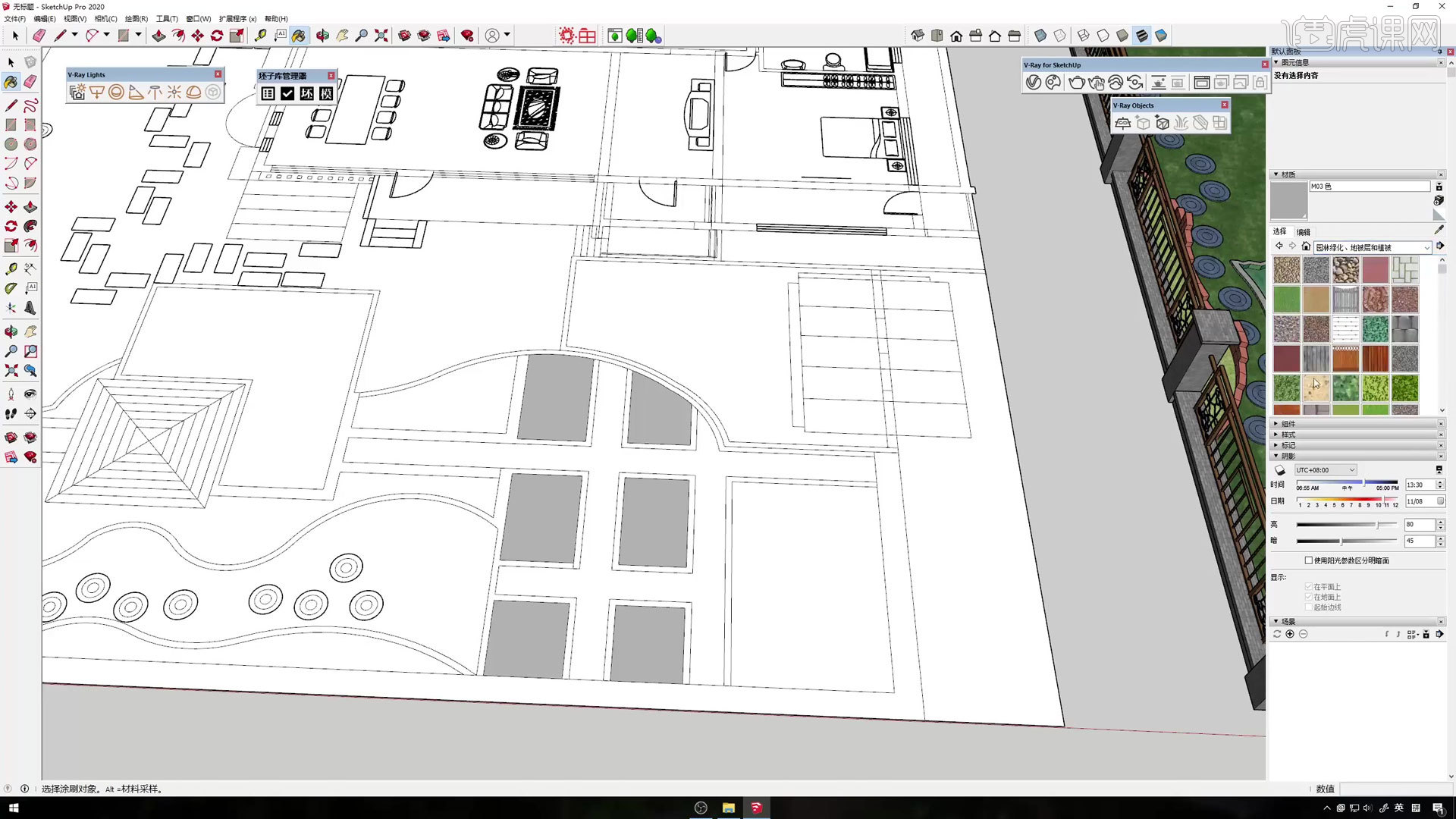Toggle the X-ray face style

click(x=1040, y=36)
